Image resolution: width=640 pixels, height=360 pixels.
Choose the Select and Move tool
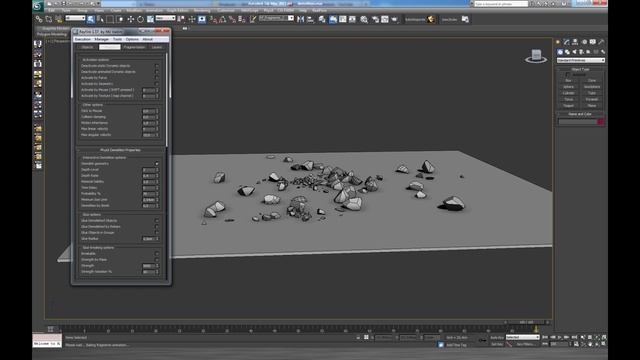[131, 19]
